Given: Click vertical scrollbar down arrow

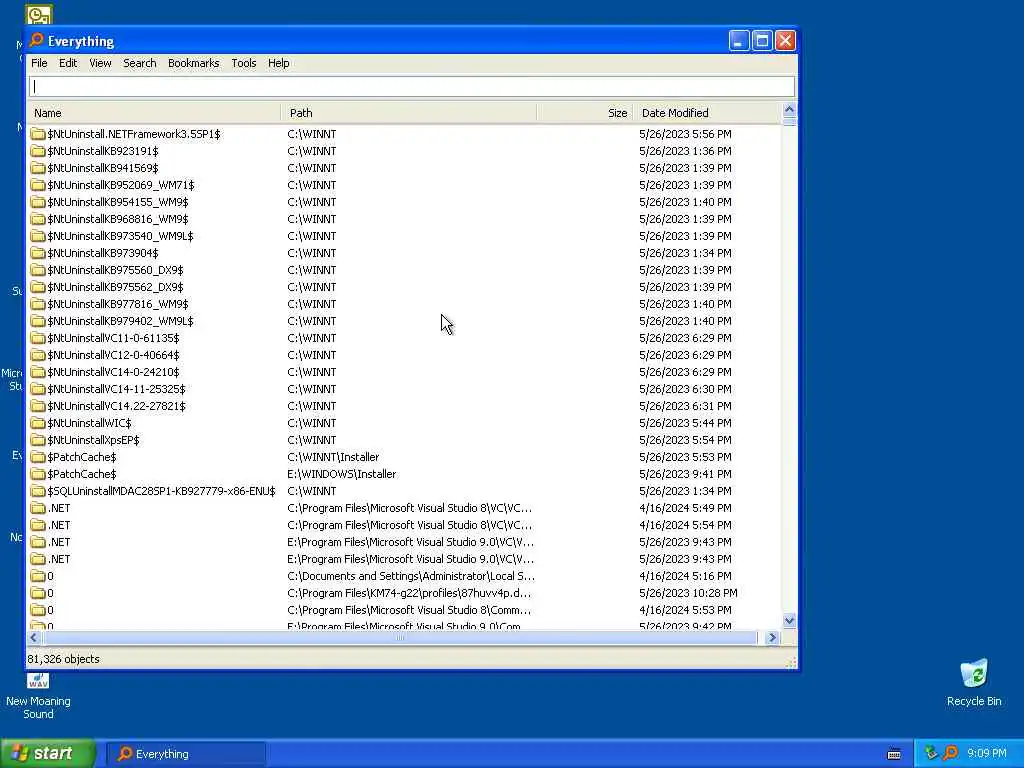Looking at the screenshot, I should 789,620.
